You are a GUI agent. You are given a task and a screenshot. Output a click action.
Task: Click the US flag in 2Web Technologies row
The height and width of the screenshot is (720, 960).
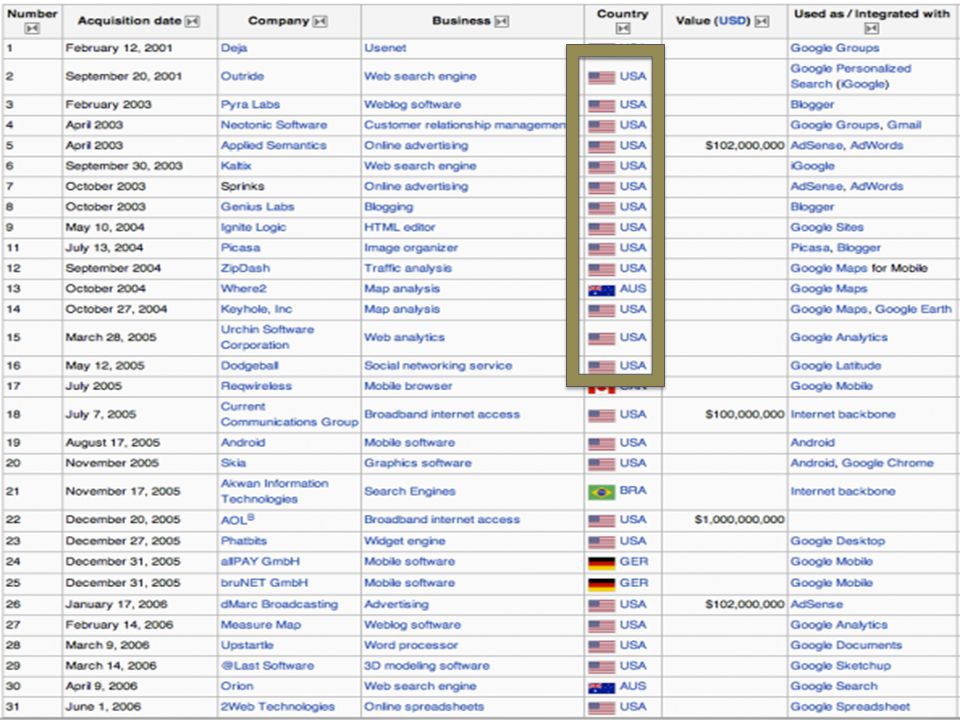(601, 708)
